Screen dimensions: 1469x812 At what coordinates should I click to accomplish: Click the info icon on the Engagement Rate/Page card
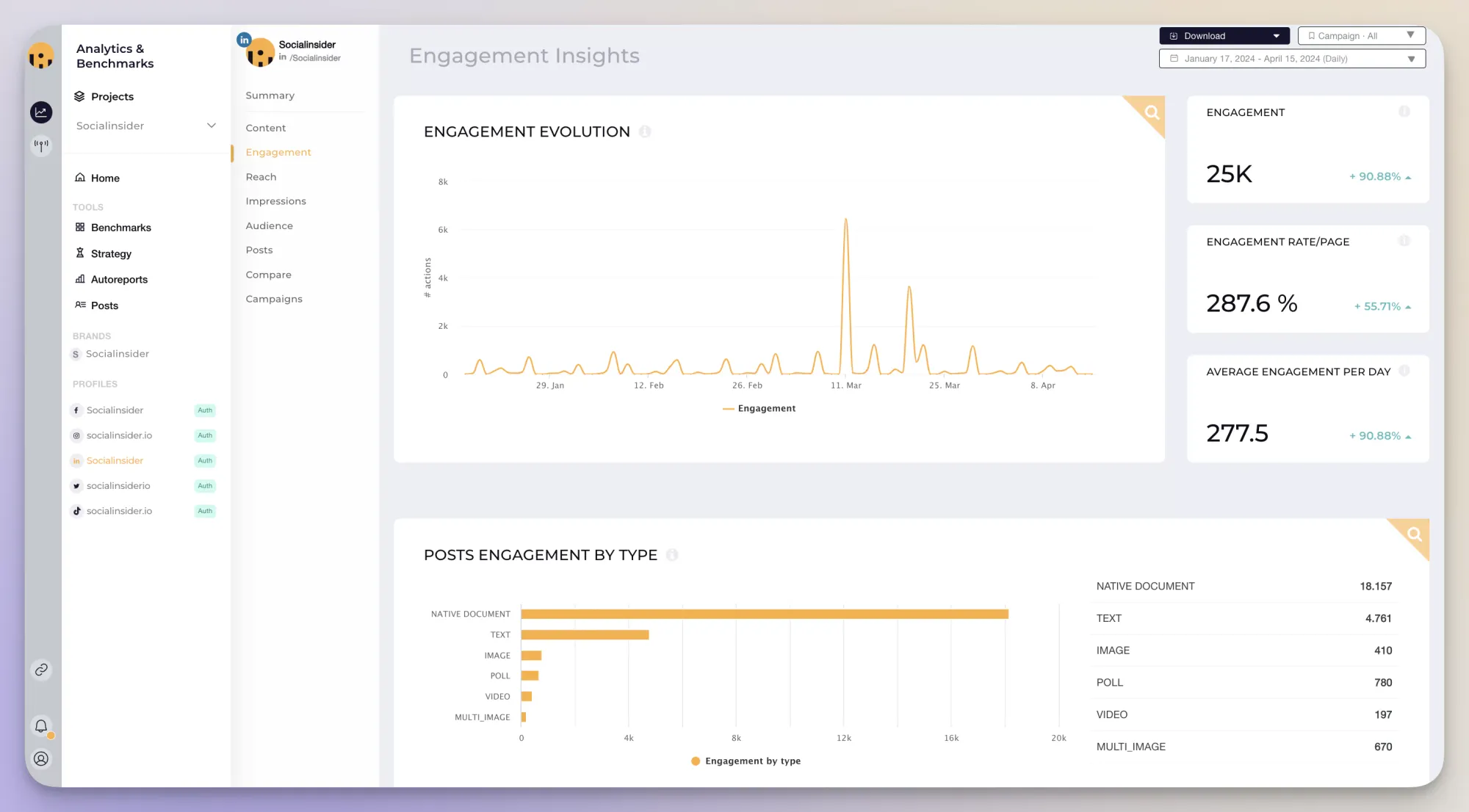1404,241
